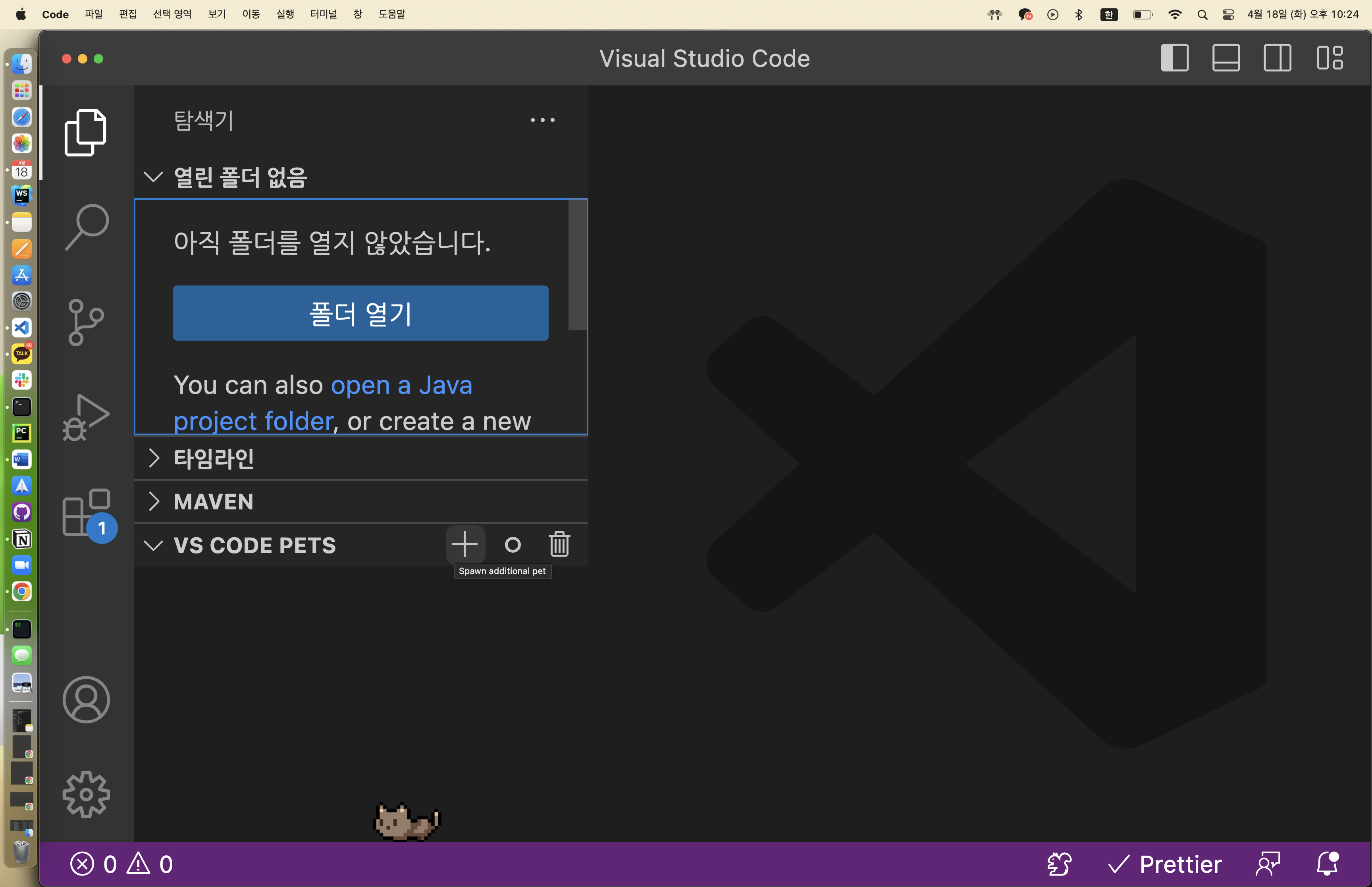This screenshot has height=887, width=1372.
Task: Spawn an additional pet with plus icon
Action: pyautogui.click(x=464, y=544)
